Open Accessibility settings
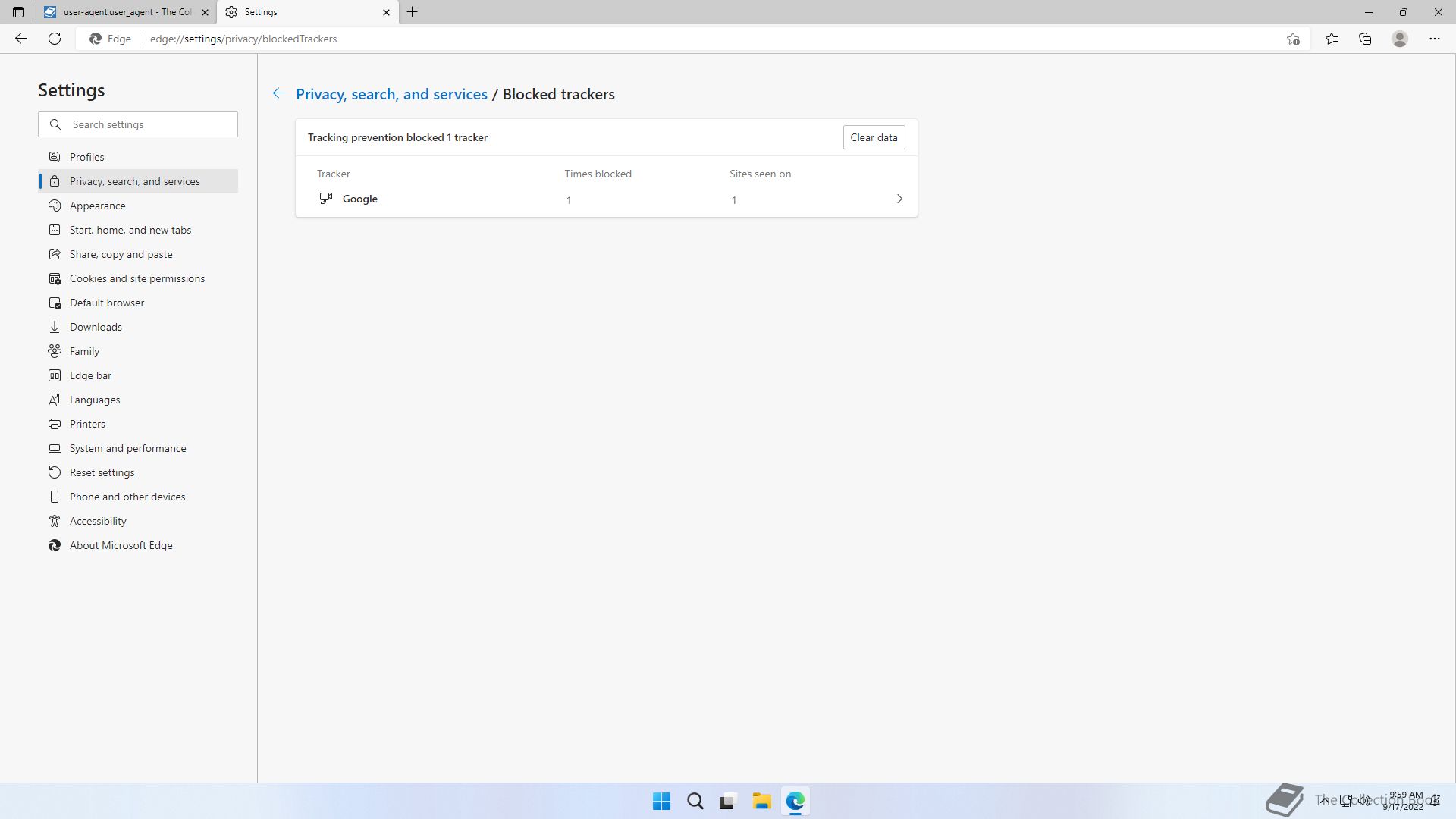Screen dimensions: 1456x819 [138, 521]
